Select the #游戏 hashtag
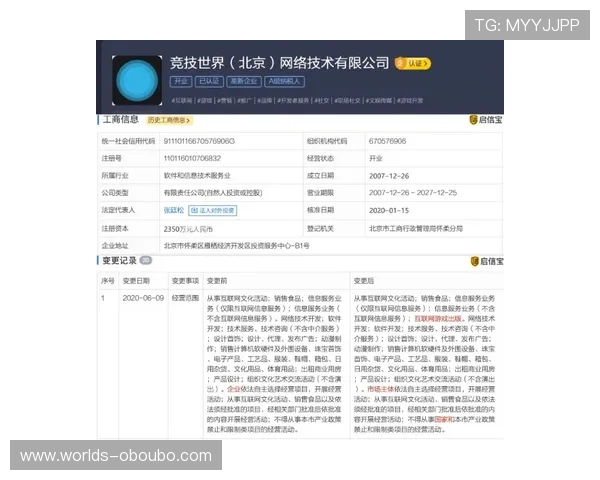Image resolution: width=600 pixels, height=480 pixels. click(205, 101)
